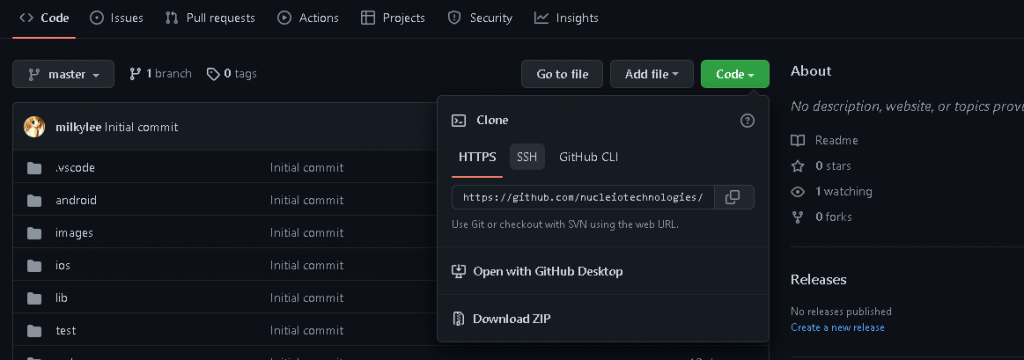Click the clone URL input field

(583, 197)
